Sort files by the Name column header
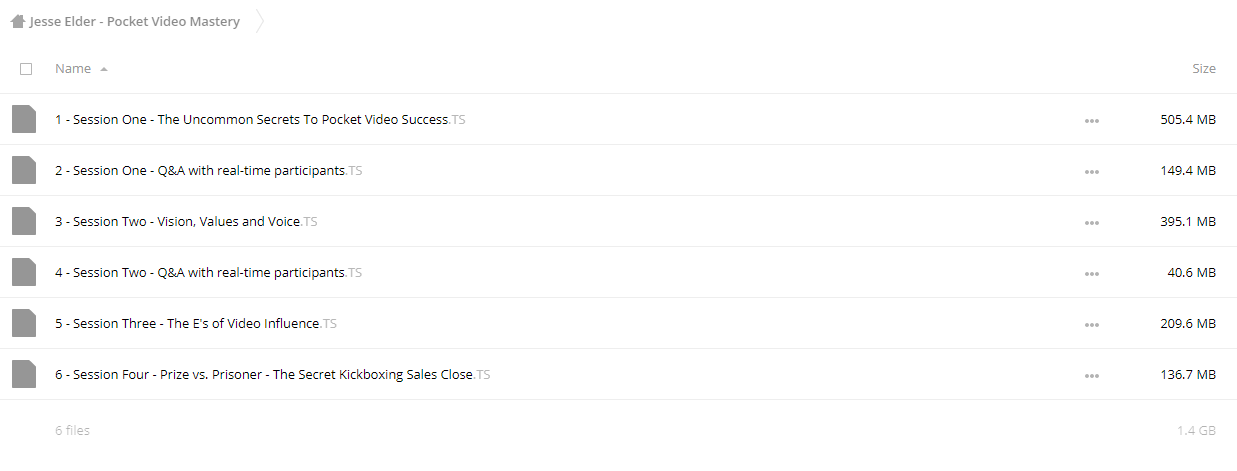1237x471 pixels. pos(73,69)
